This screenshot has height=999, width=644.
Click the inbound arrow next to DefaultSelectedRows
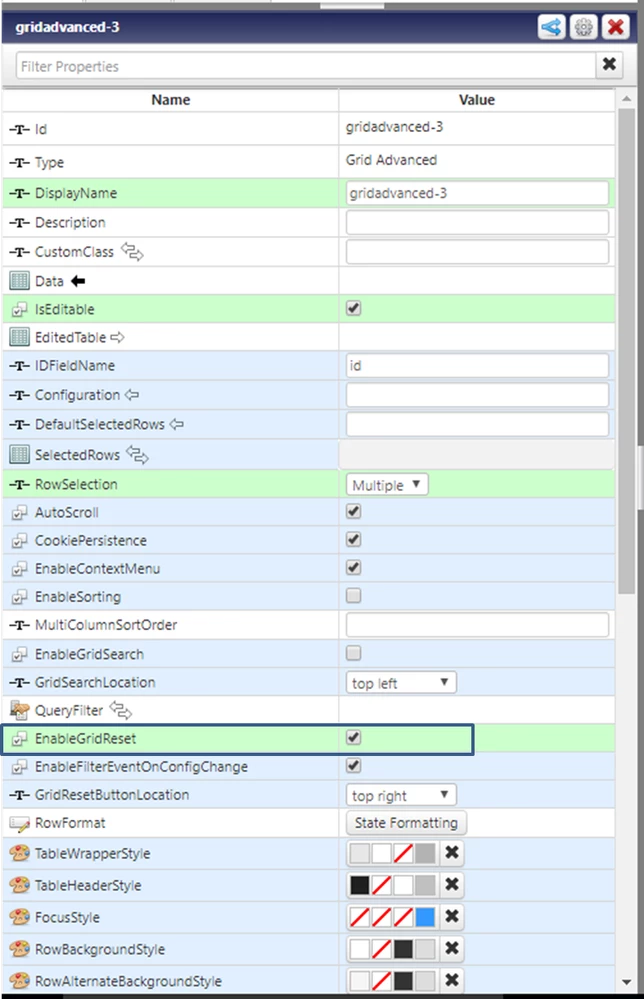tap(176, 424)
